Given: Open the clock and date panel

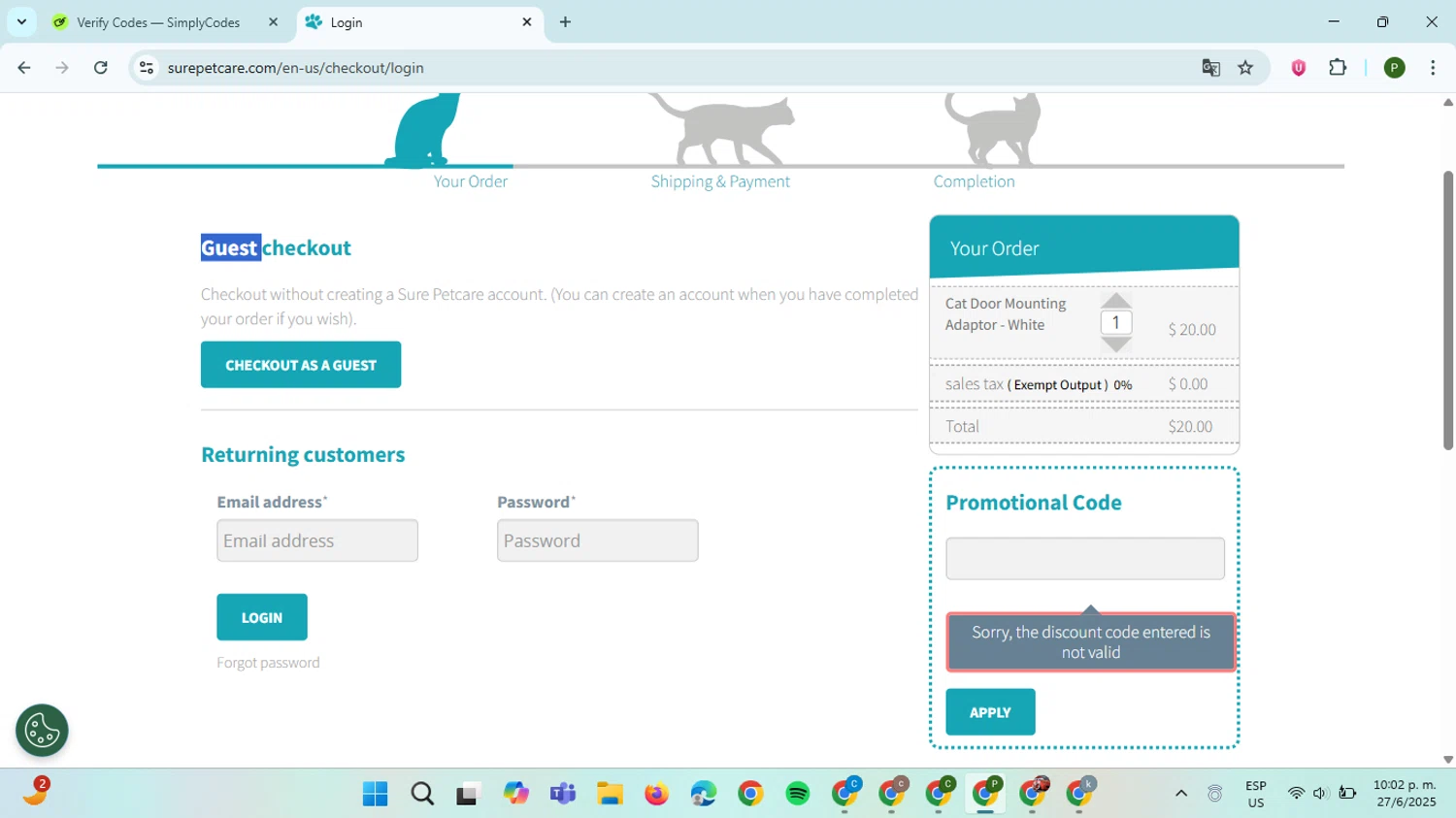Looking at the screenshot, I should pyautogui.click(x=1405, y=794).
